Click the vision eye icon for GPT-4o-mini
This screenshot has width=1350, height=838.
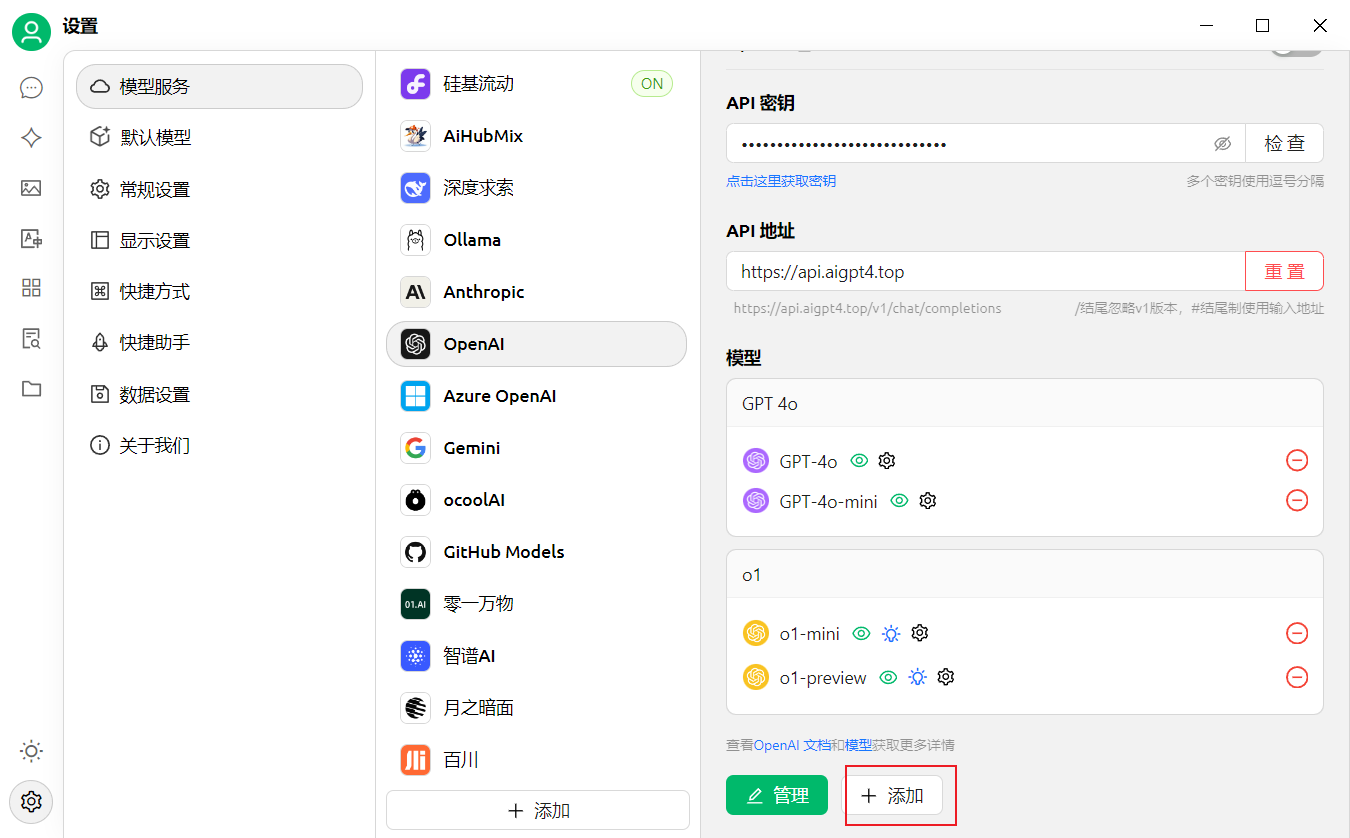(899, 501)
